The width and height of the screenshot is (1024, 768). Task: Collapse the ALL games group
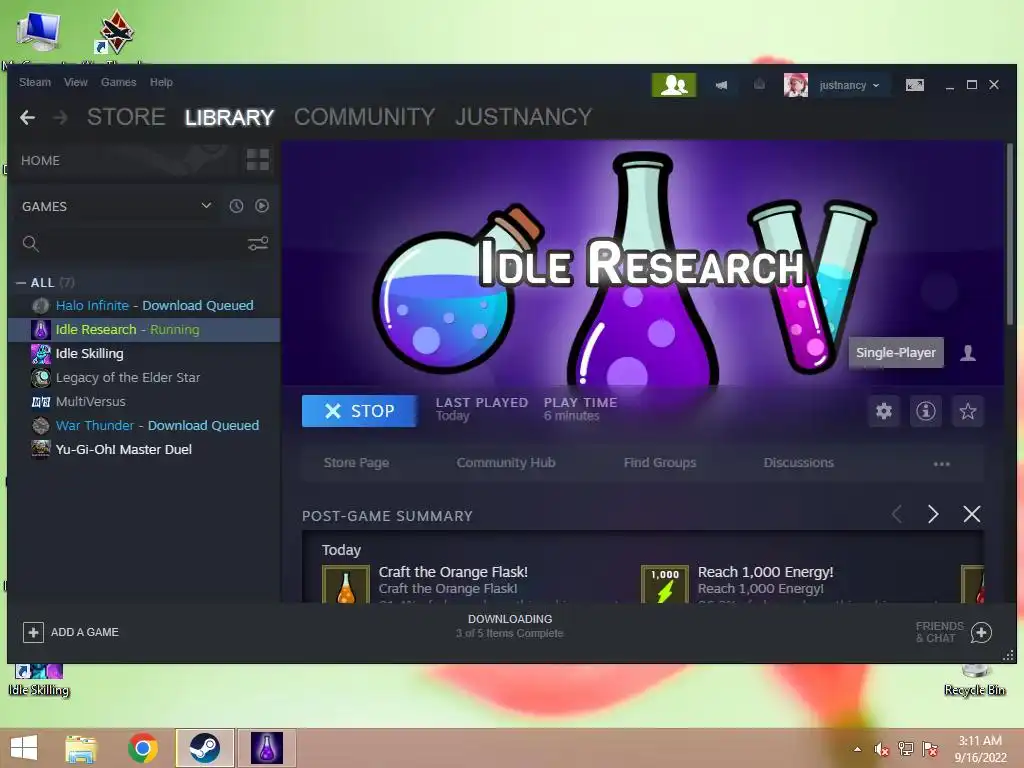point(21,283)
